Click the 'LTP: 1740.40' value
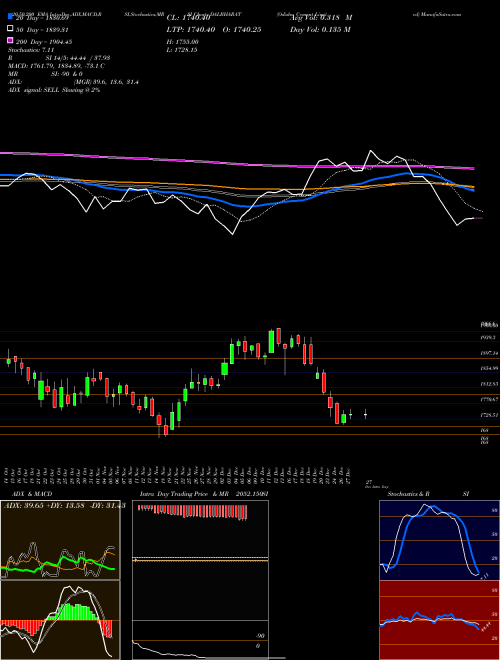Viewport: 500px width, 660px height. click(191, 29)
